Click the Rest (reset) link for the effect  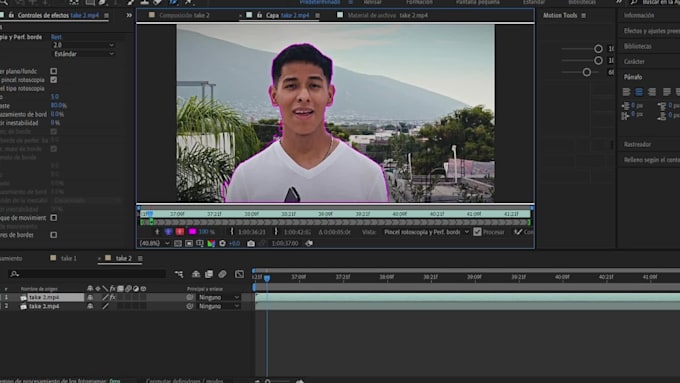click(x=56, y=37)
